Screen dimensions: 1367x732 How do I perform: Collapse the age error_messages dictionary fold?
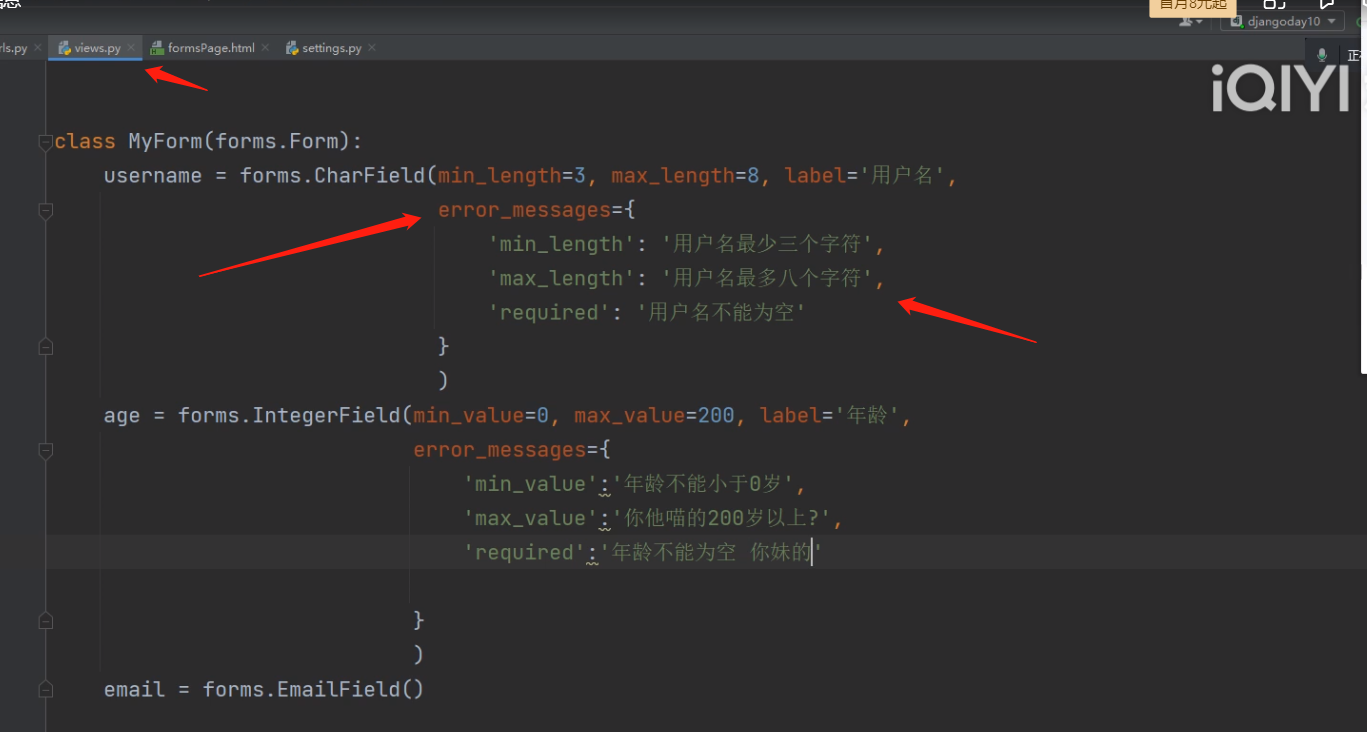(x=45, y=450)
